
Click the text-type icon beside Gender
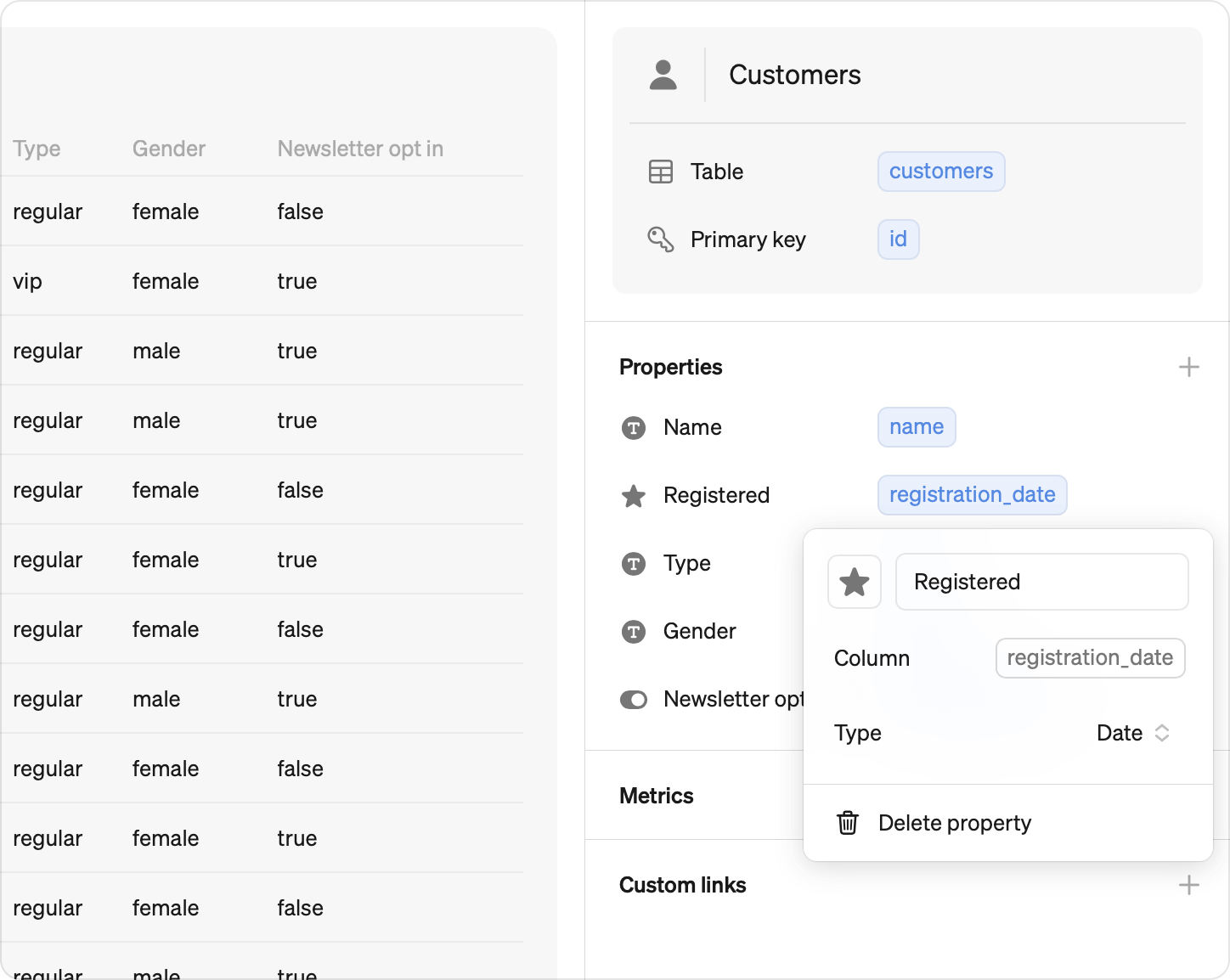click(x=634, y=631)
